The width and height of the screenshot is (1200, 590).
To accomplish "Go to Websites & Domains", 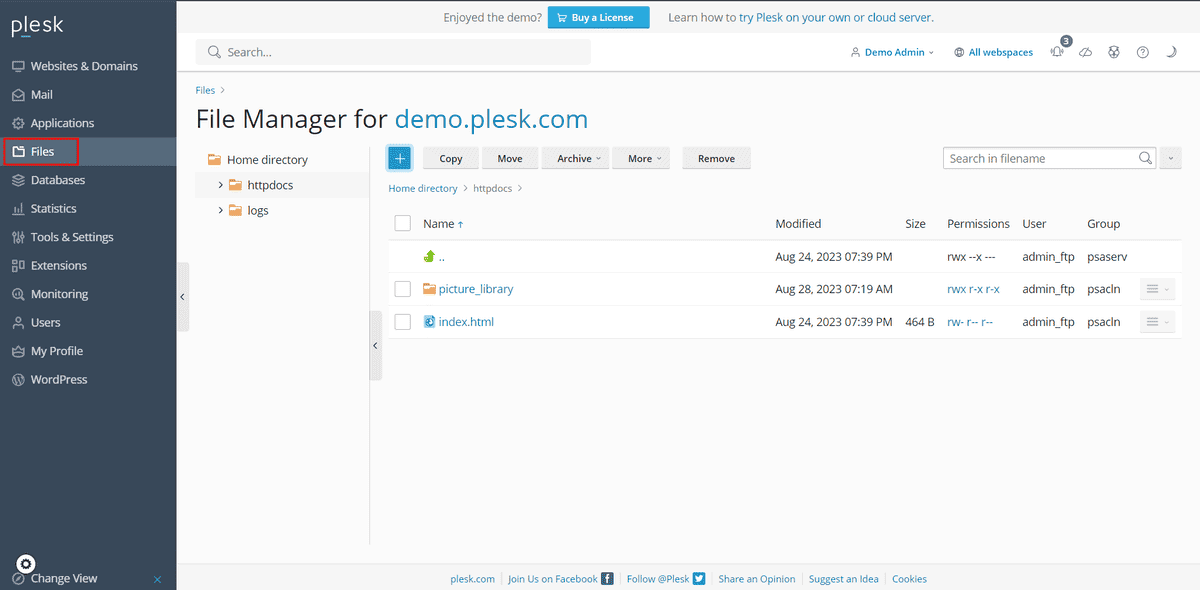I will tap(84, 66).
